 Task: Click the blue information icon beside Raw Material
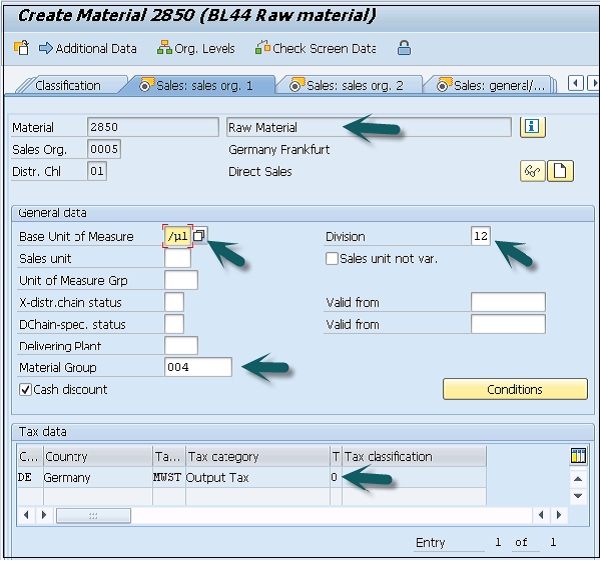[x=532, y=127]
